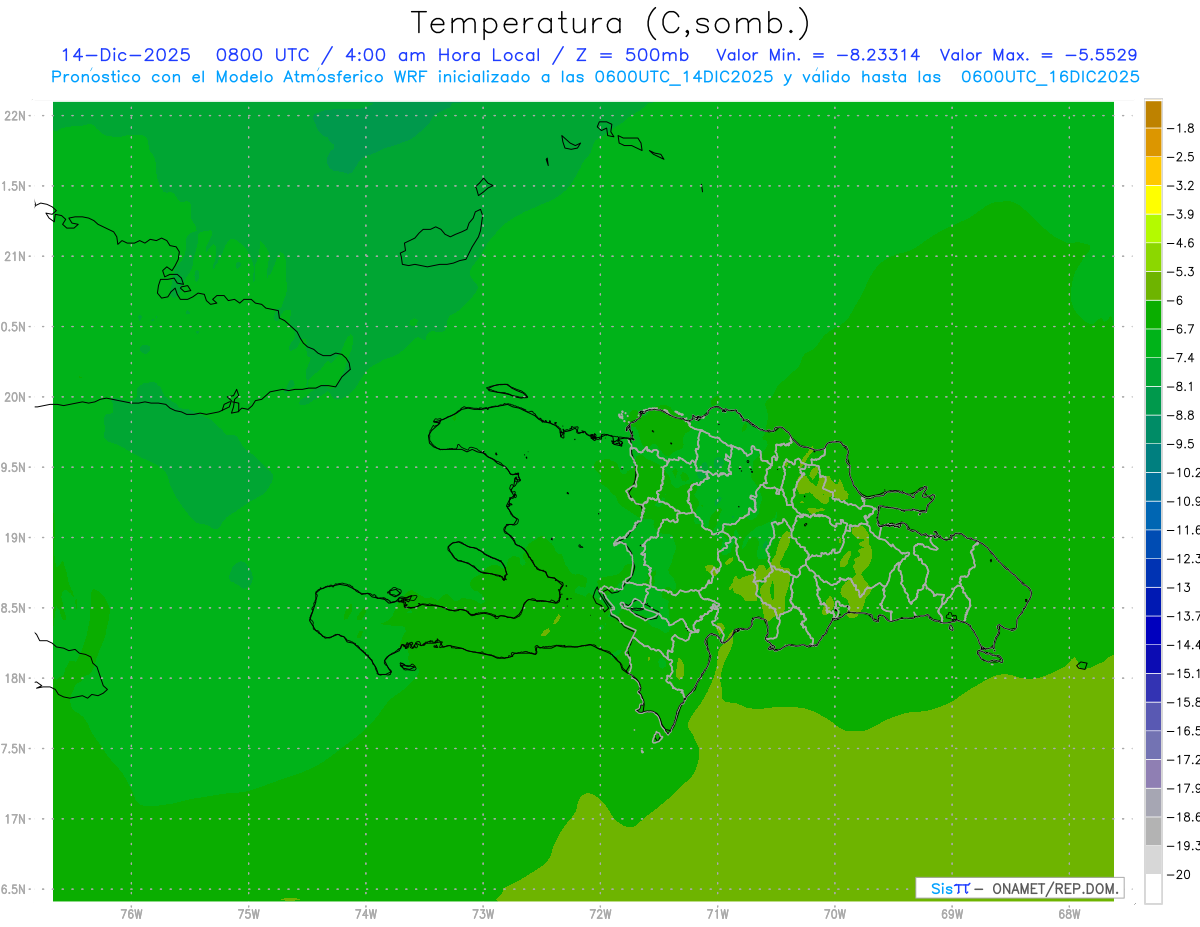The width and height of the screenshot is (1200, 927).
Task: Click the '74W' longitude label
Action: [x=365, y=913]
